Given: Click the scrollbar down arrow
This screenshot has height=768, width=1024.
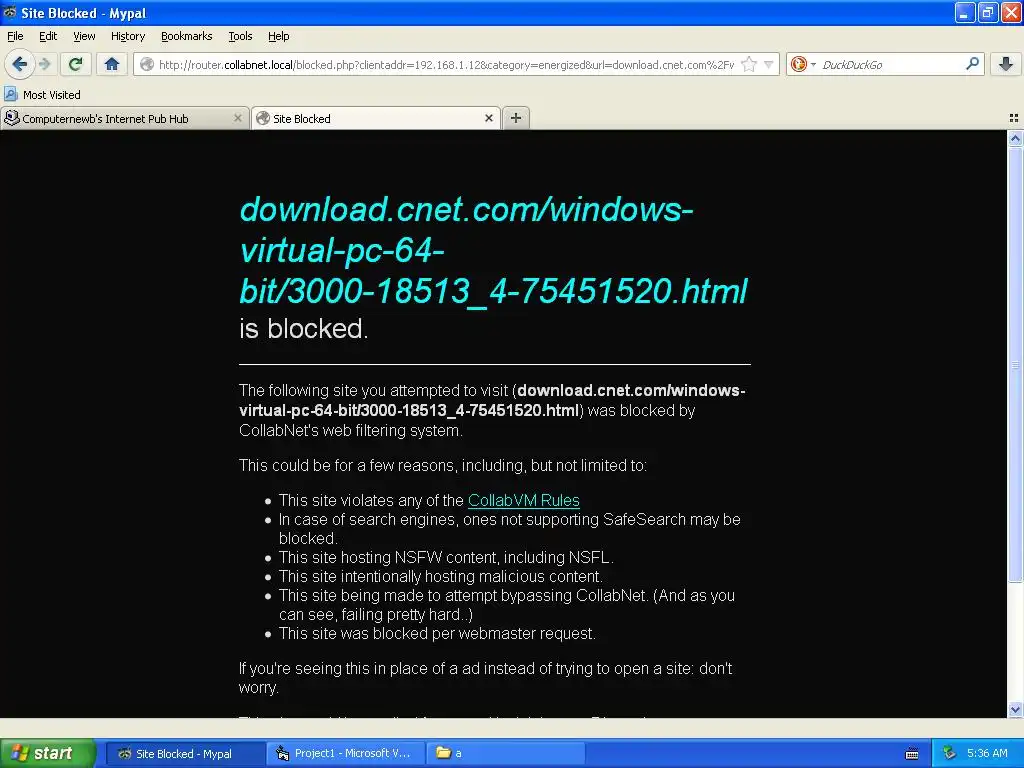Looking at the screenshot, I should [1015, 710].
